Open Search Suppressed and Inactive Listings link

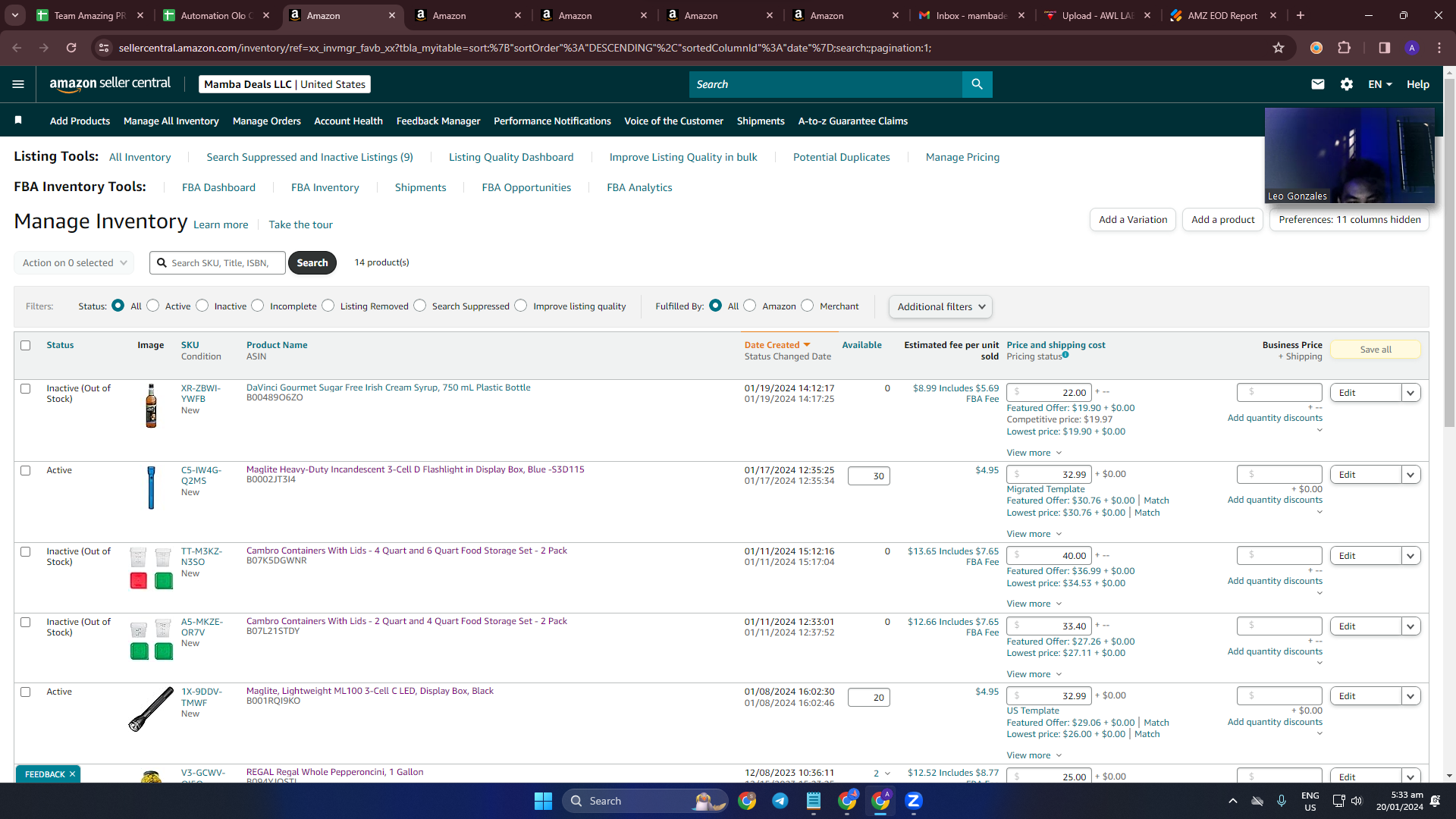309,157
